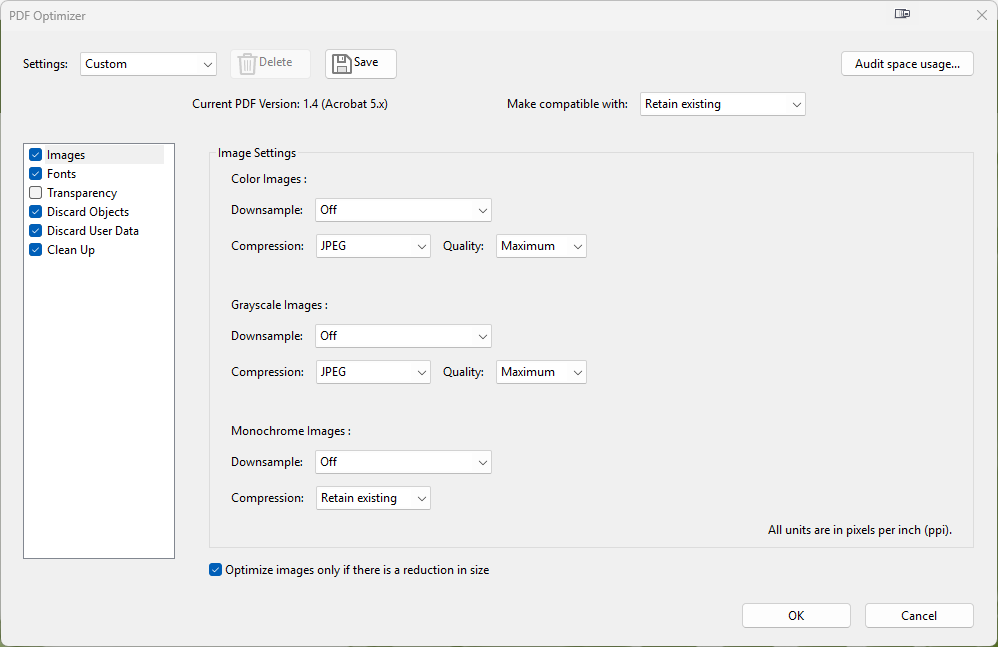Click the Save settings floppy disk icon
998x647 pixels.
[x=342, y=63]
